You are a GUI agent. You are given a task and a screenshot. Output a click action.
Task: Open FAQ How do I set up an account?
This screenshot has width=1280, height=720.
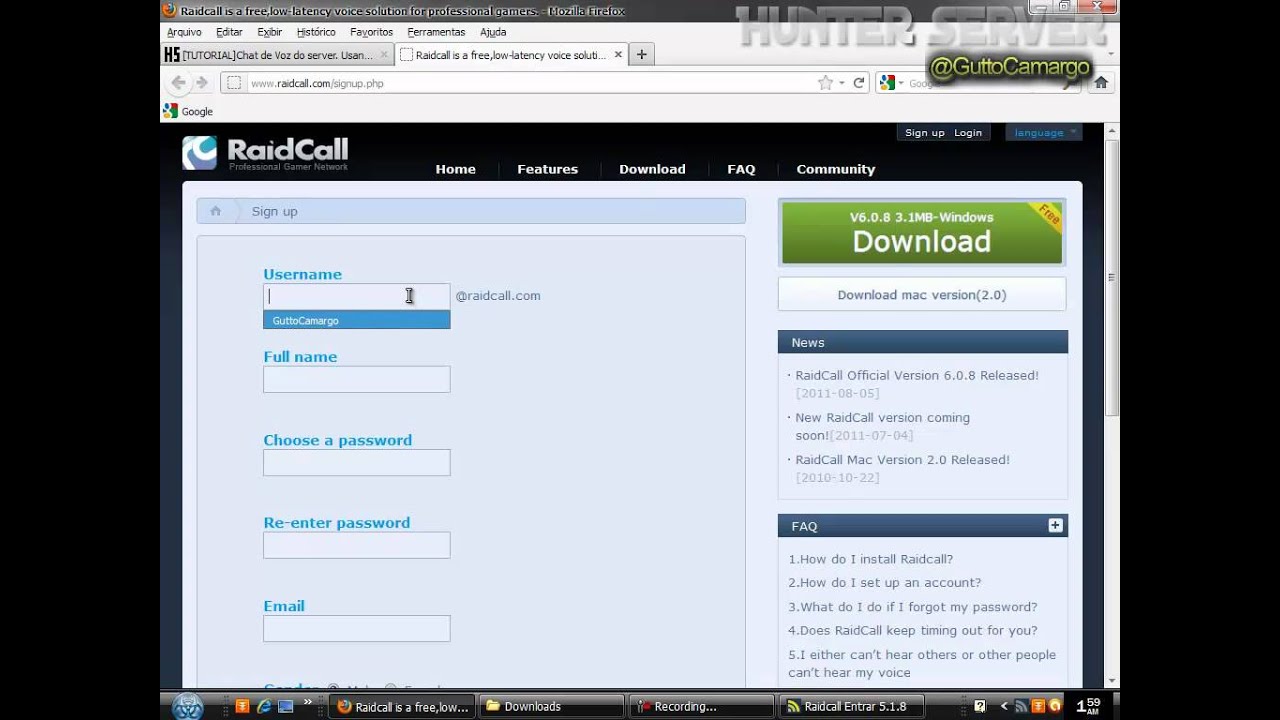click(x=884, y=583)
